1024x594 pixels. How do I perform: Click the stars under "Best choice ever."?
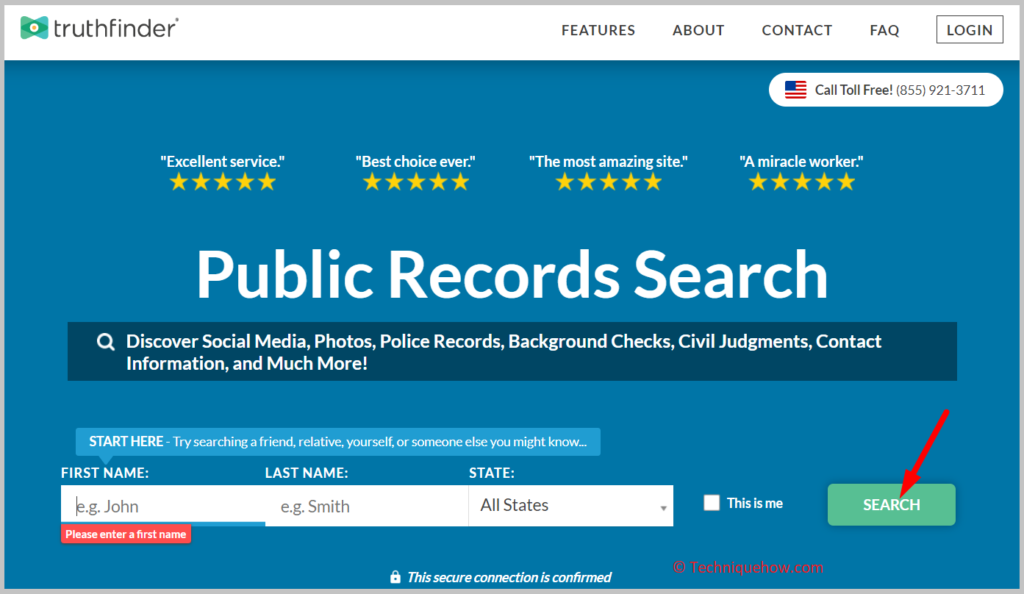416,182
